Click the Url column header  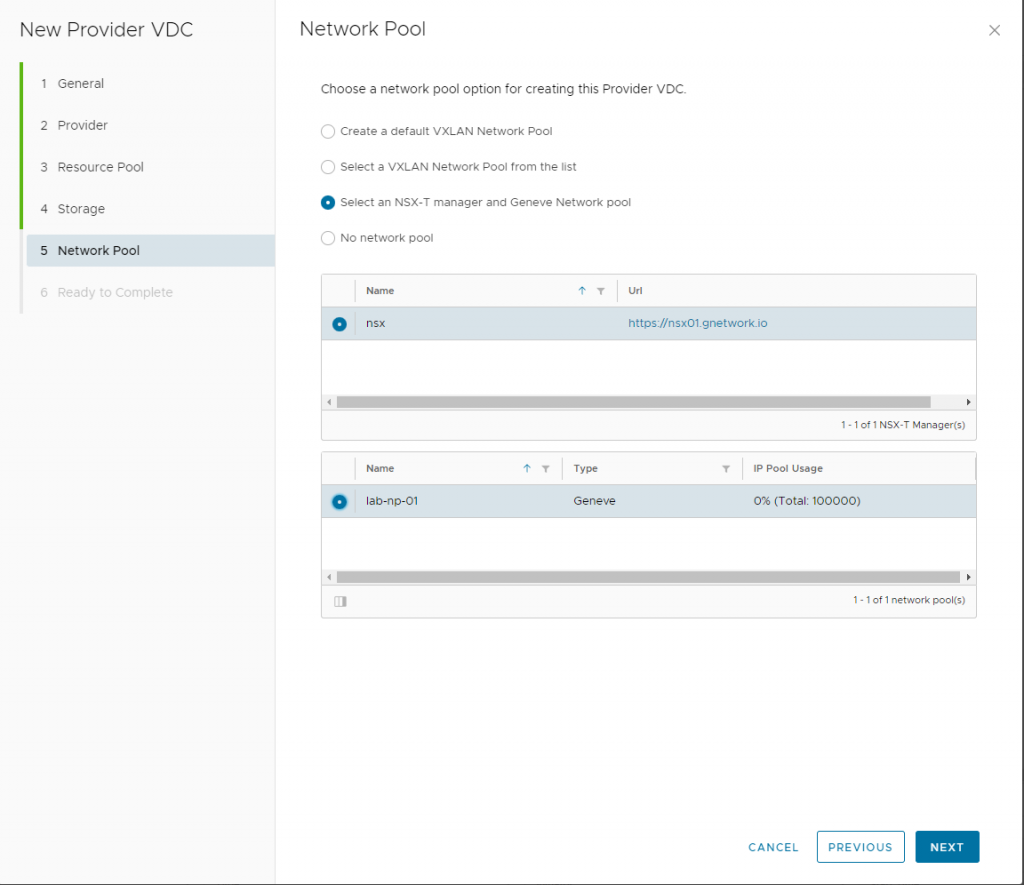[635, 291]
